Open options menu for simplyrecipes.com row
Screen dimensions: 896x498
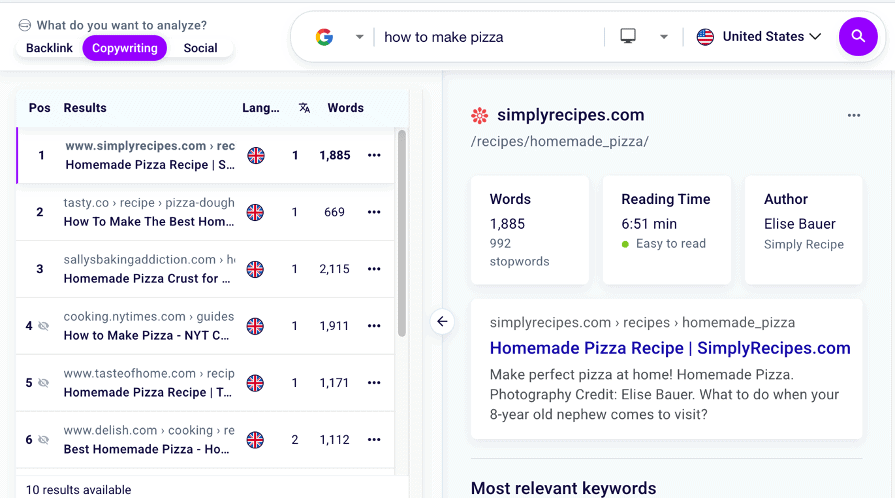click(374, 155)
